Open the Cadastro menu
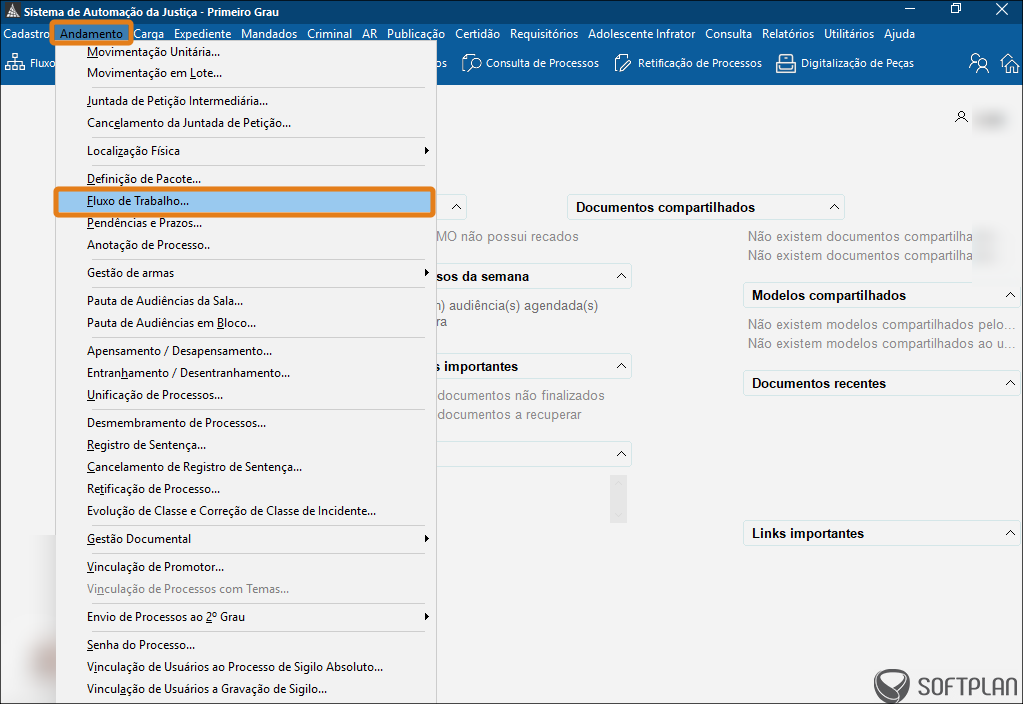Viewport: 1023px width, 704px height. click(x=26, y=34)
